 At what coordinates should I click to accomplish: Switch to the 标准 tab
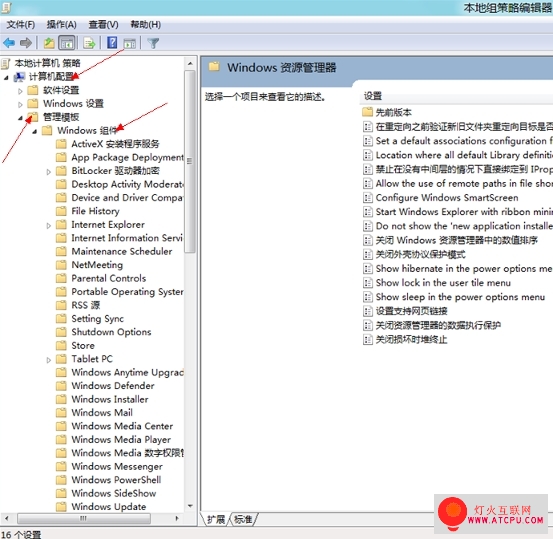click(x=243, y=519)
